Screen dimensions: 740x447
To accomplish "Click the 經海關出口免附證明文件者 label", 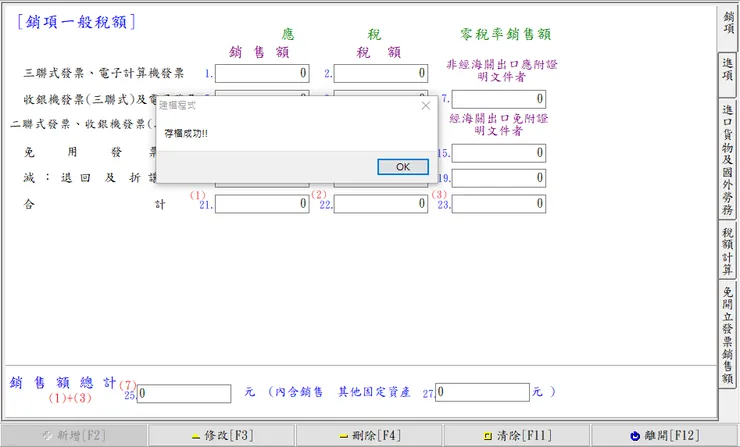I will 499,125.
